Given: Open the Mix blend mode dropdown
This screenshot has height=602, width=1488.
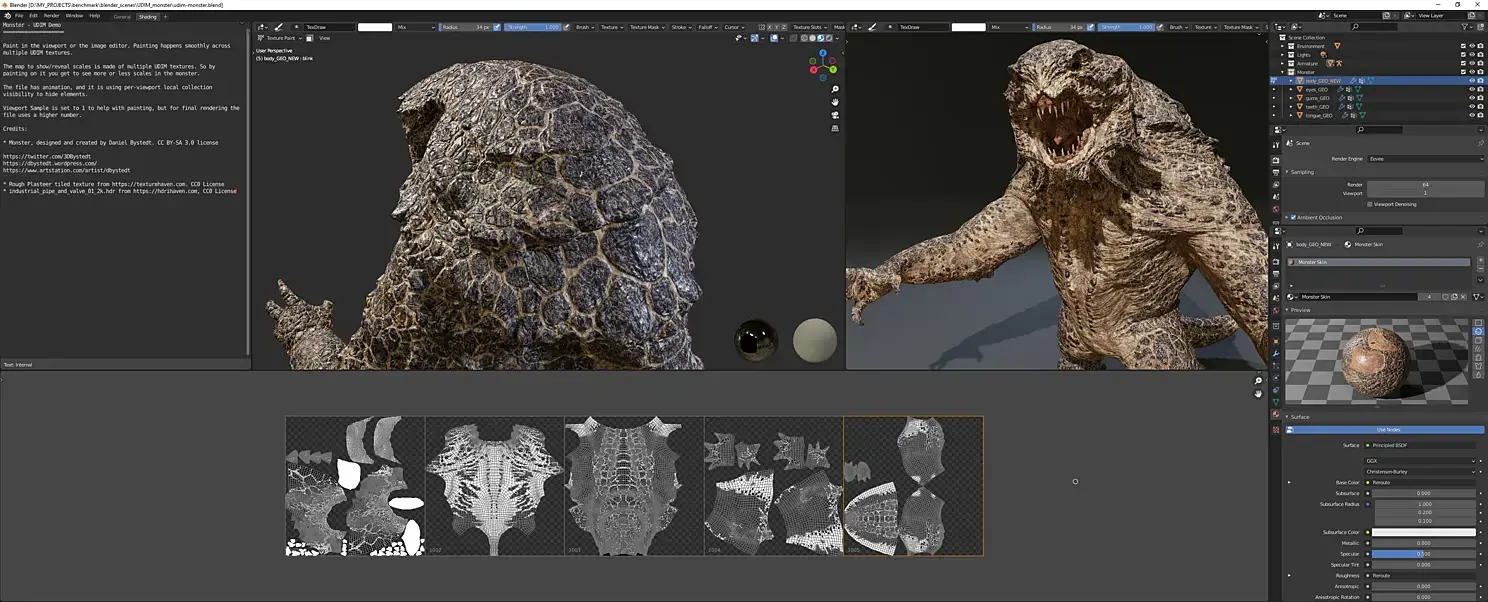Looking at the screenshot, I should (x=415, y=27).
